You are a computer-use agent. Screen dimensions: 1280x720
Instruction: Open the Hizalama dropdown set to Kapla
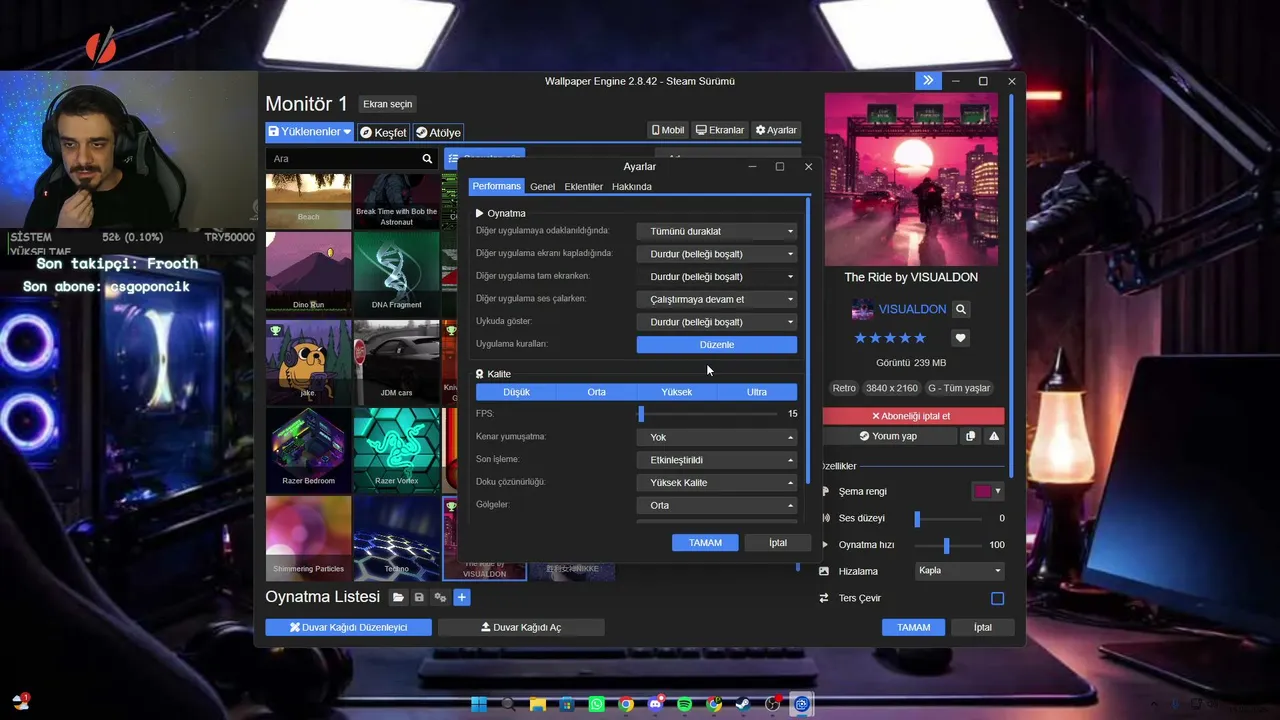click(960, 571)
